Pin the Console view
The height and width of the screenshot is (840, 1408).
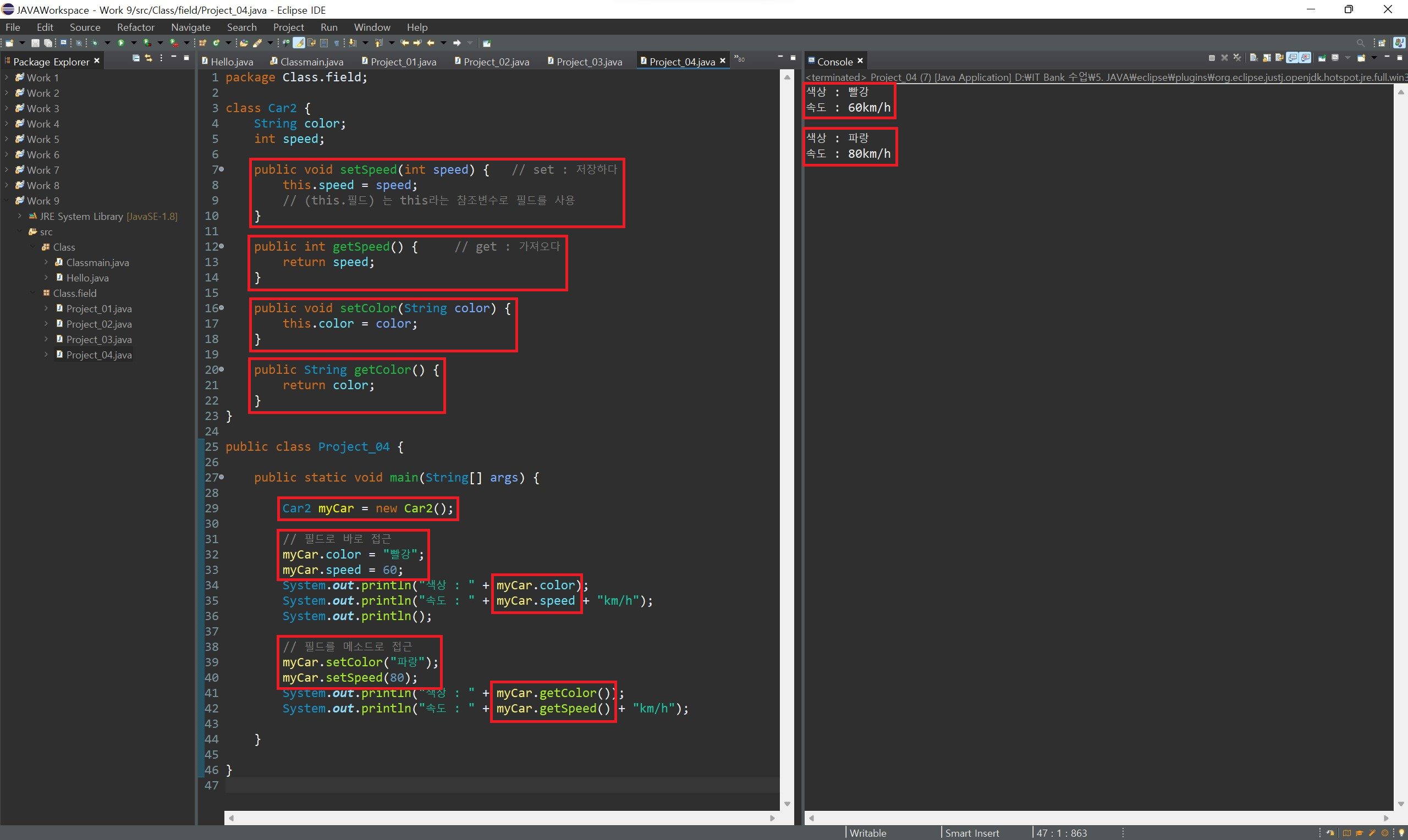click(x=1322, y=58)
